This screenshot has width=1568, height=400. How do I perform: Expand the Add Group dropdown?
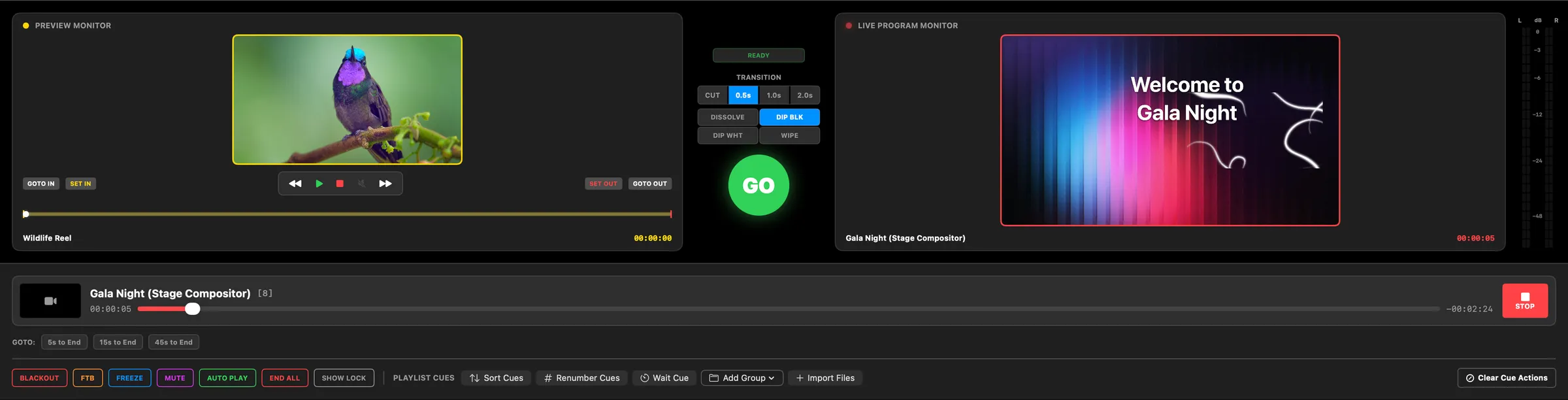[742, 378]
